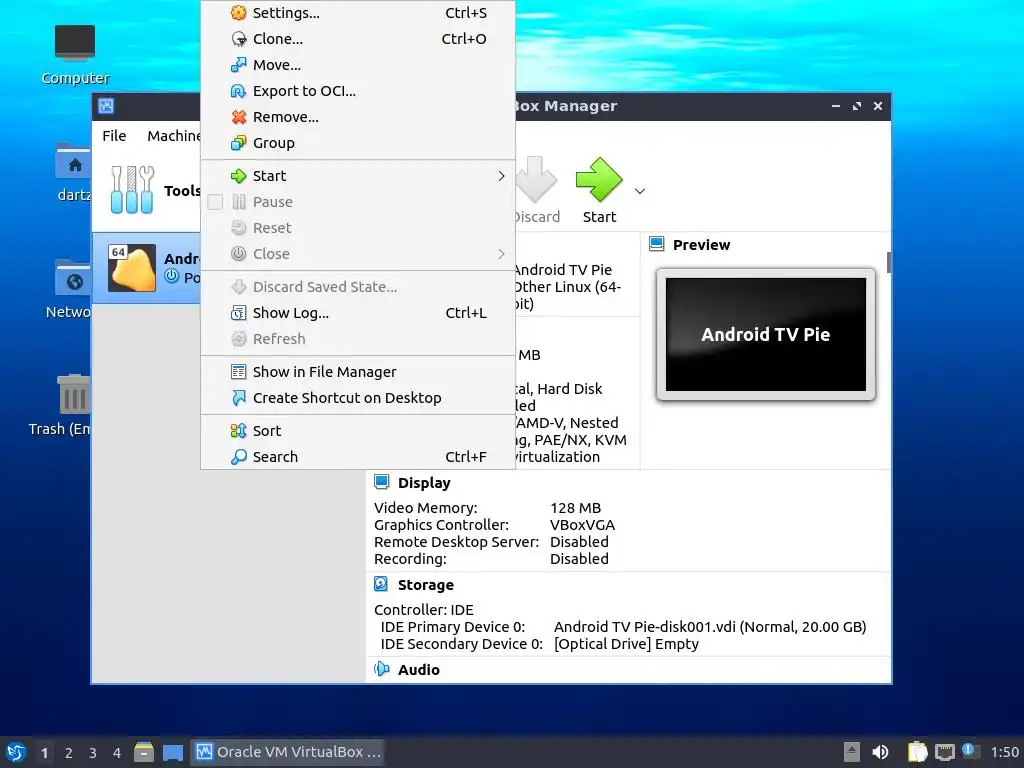Click the Preview section header
Image resolution: width=1024 pixels, height=768 pixels.
[x=701, y=245]
